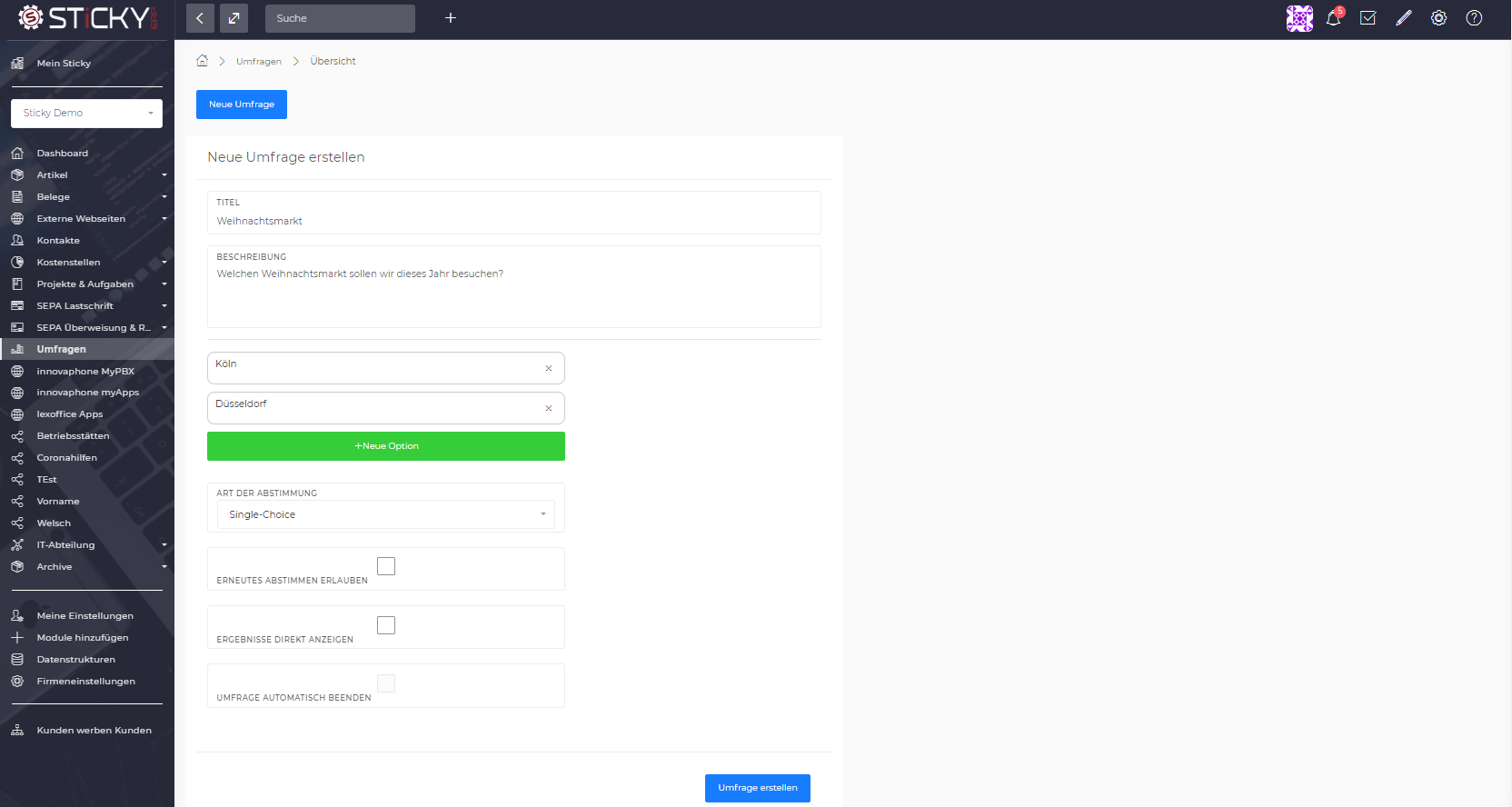1512x807 pixels.
Task: Click the Kunden werben Kunden icon
Action: (x=17, y=731)
